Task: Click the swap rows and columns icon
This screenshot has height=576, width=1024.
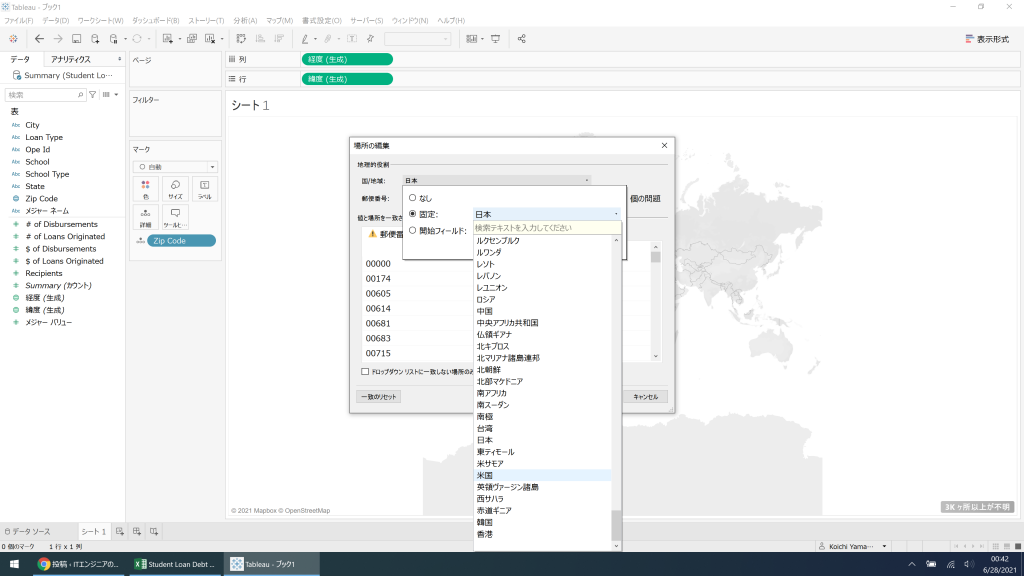Action: [241, 39]
